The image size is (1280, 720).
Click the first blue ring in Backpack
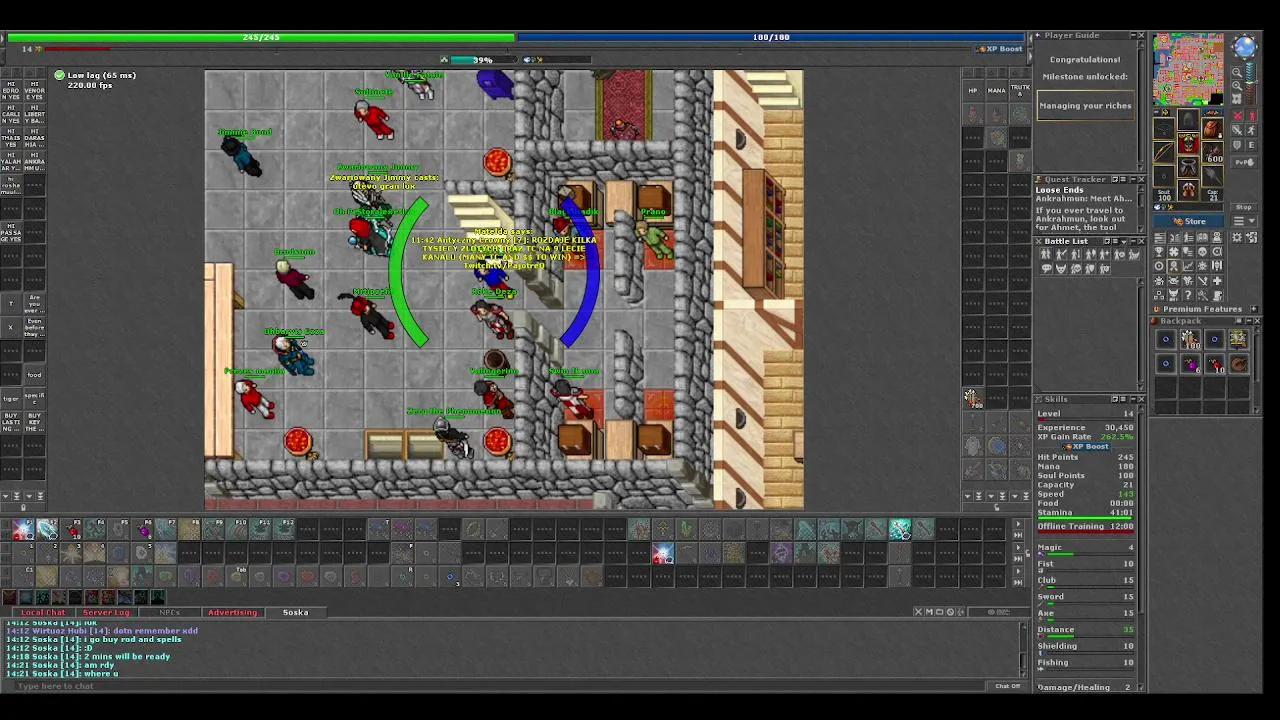pos(1165,340)
